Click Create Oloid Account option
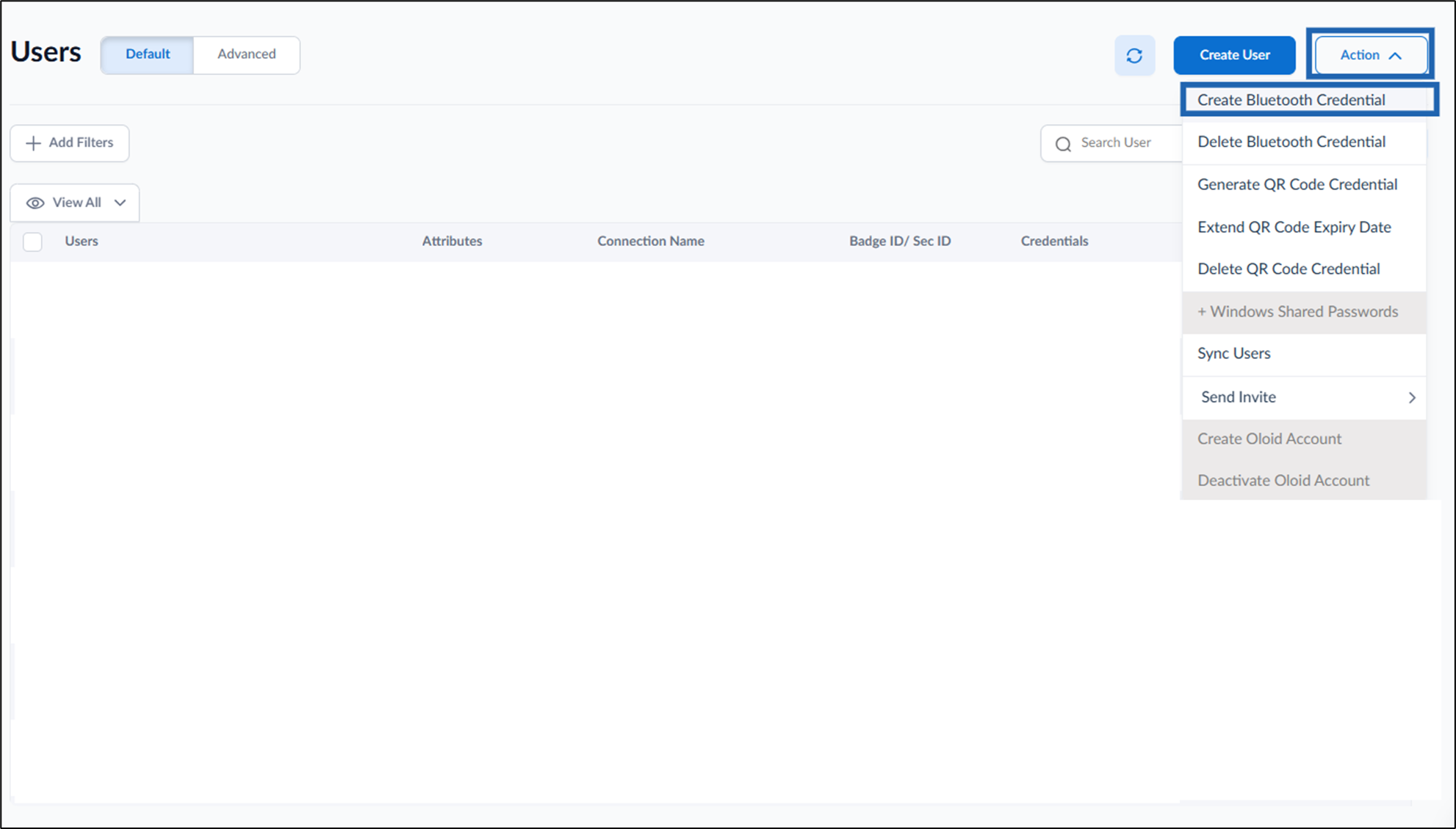 1304,439
